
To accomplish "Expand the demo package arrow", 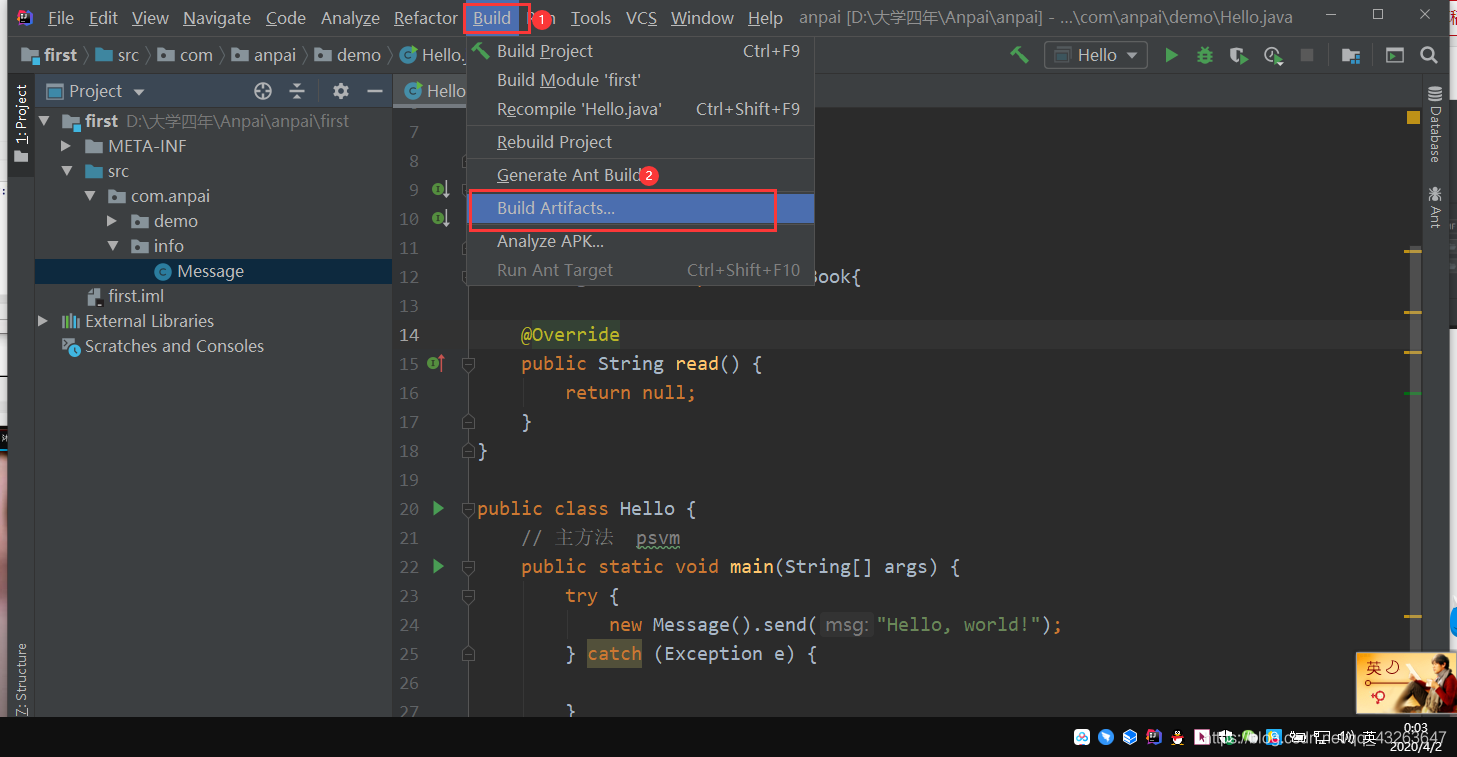I will point(113,221).
